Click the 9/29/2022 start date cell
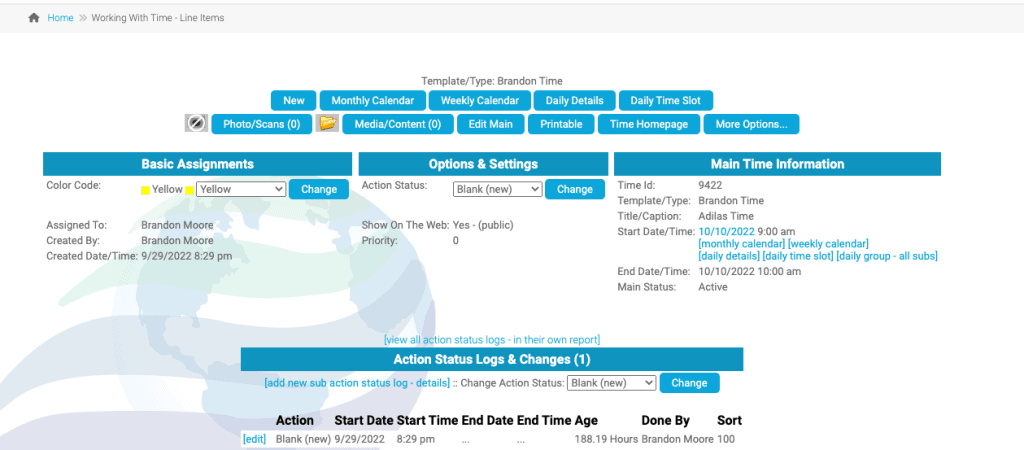Screen dimensions: 1024x450 (x=359, y=439)
